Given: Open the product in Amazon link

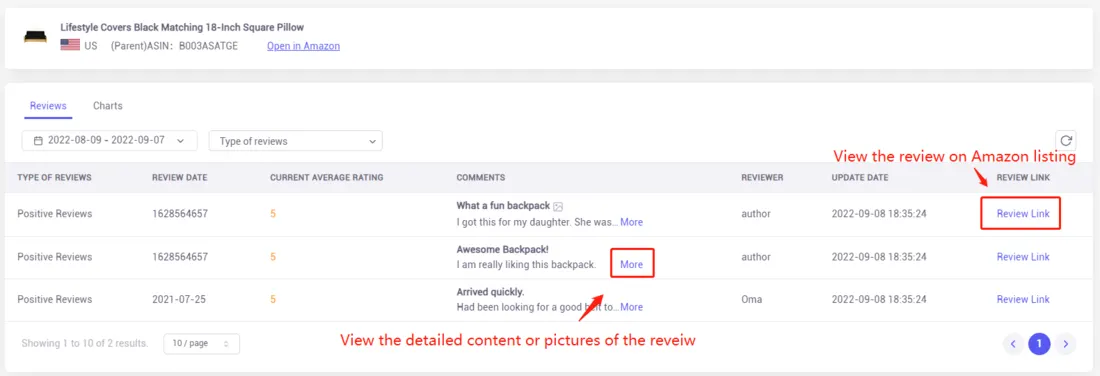Looking at the screenshot, I should tap(303, 46).
